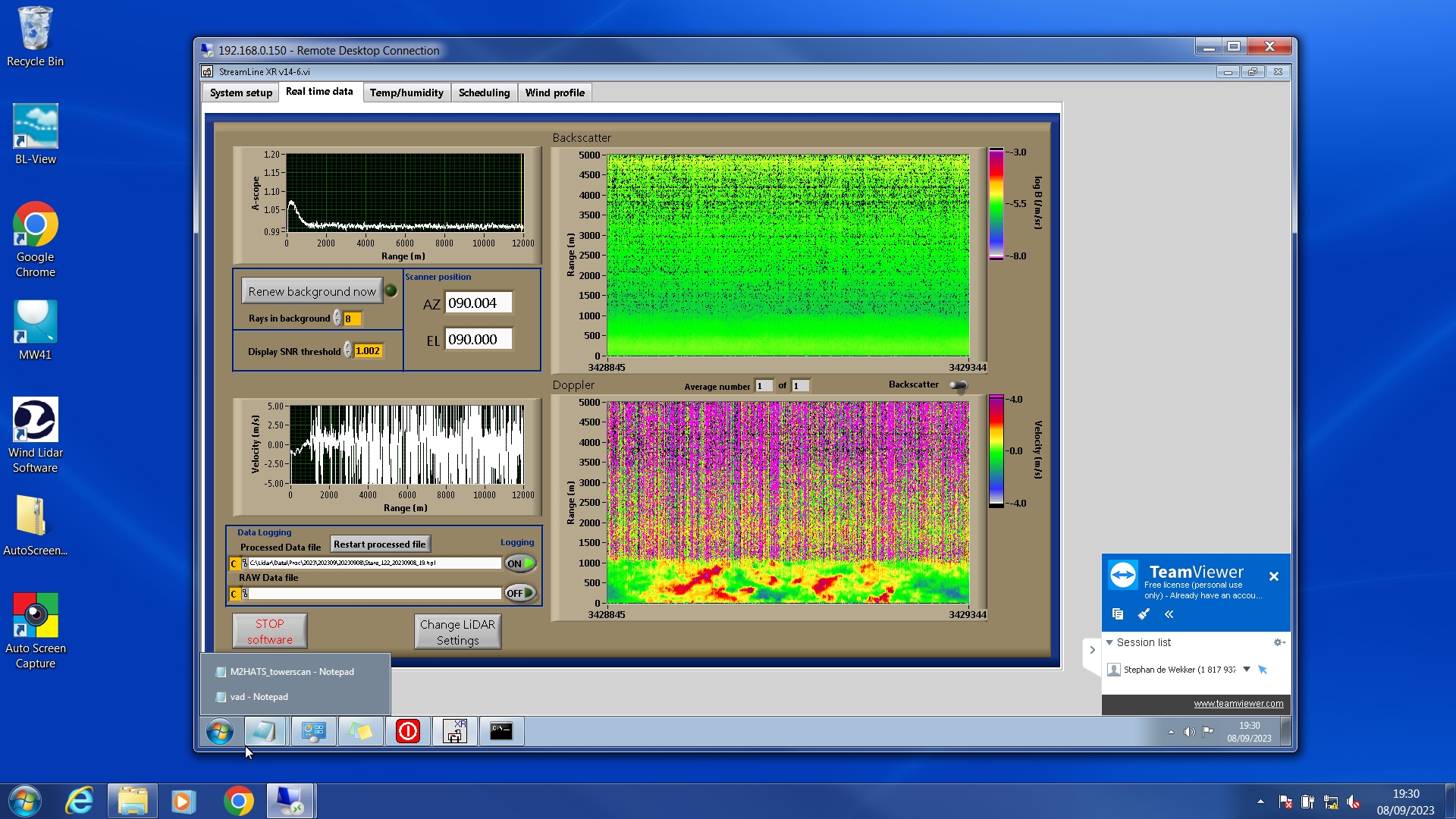Switch to the Temp/humidity tab
The width and height of the screenshot is (1456, 819).
coord(406,93)
